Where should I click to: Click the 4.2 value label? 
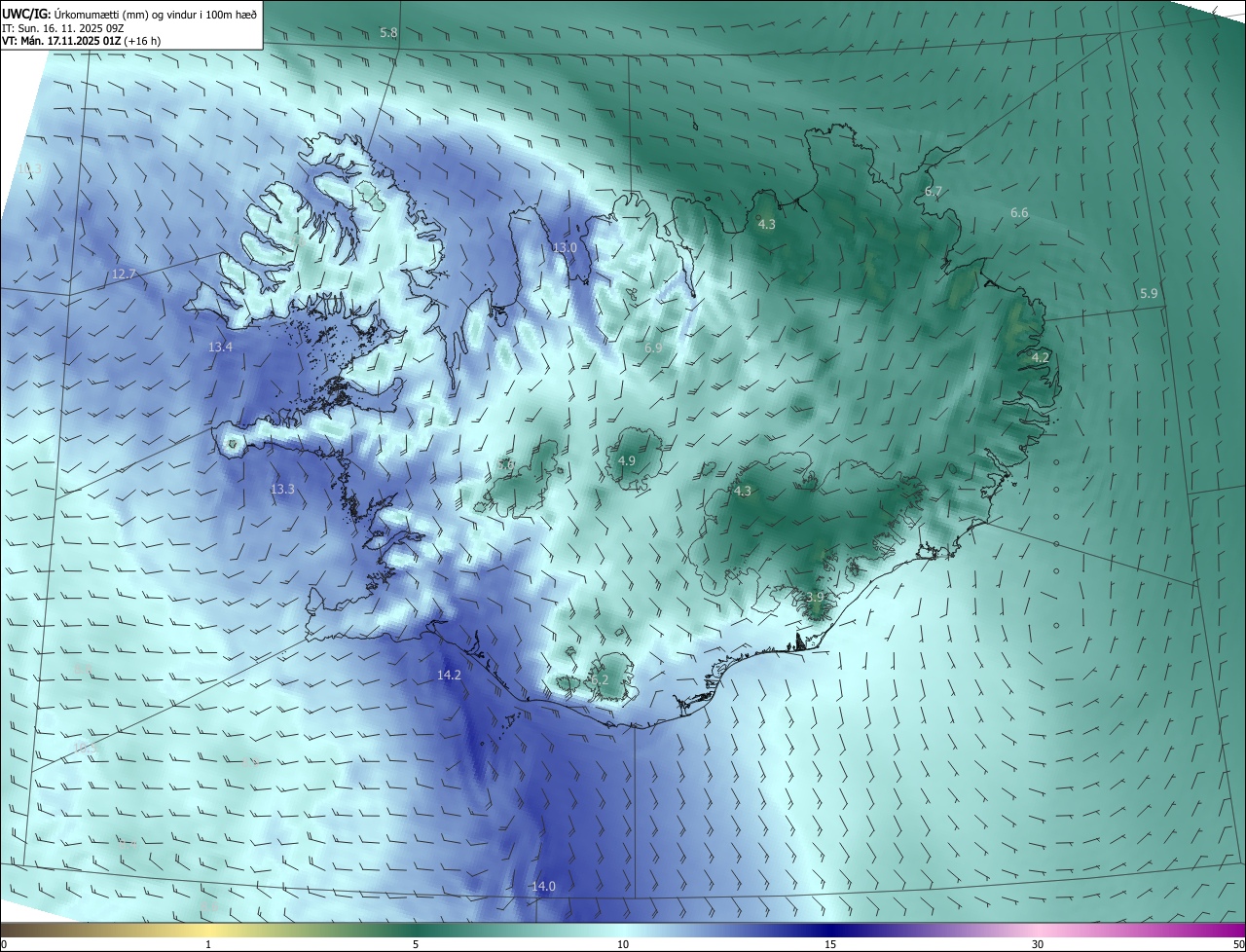[x=1041, y=358]
